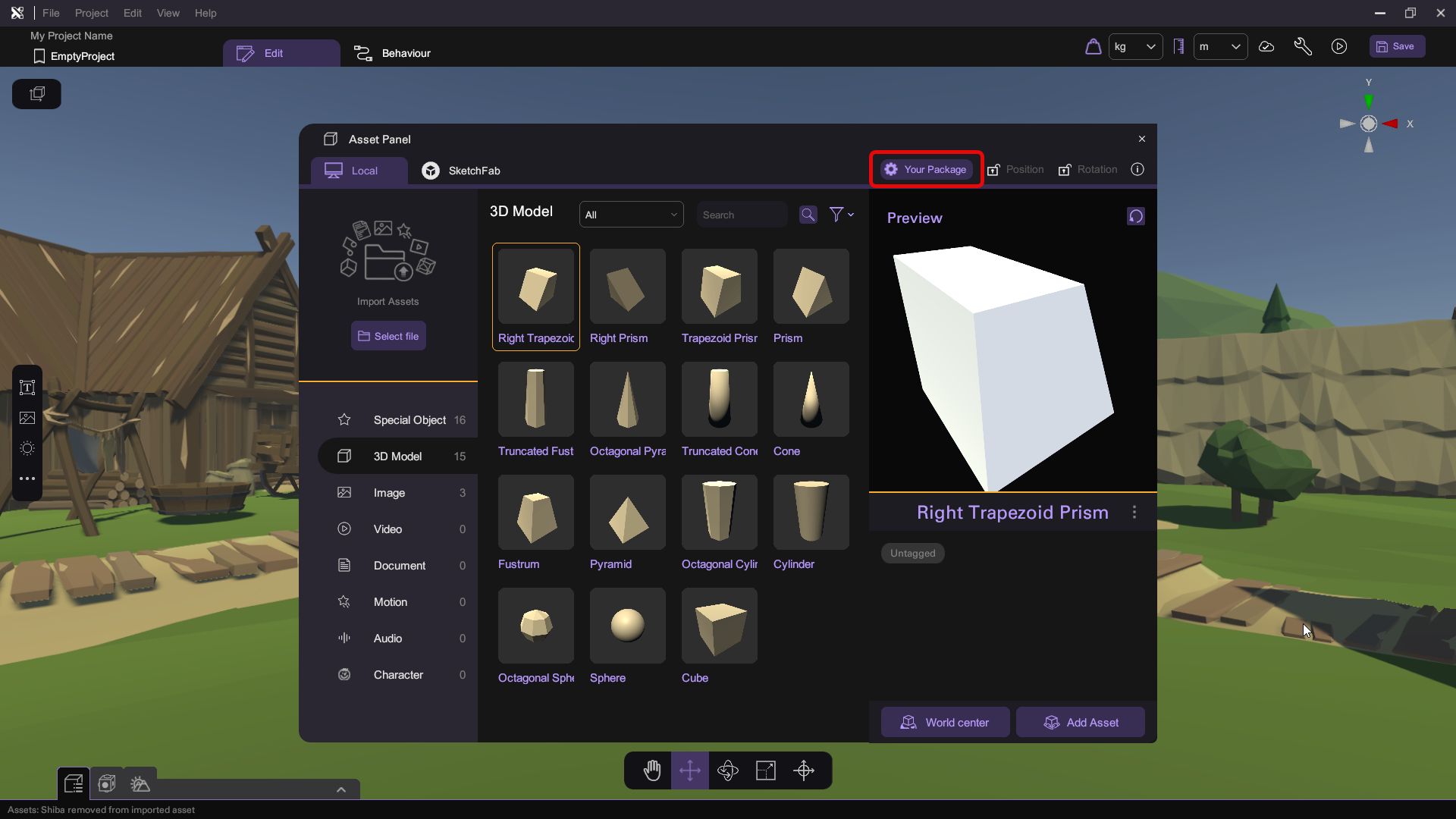Select the Sphere model thumbnail
Viewport: 1456px width, 819px height.
click(627, 626)
